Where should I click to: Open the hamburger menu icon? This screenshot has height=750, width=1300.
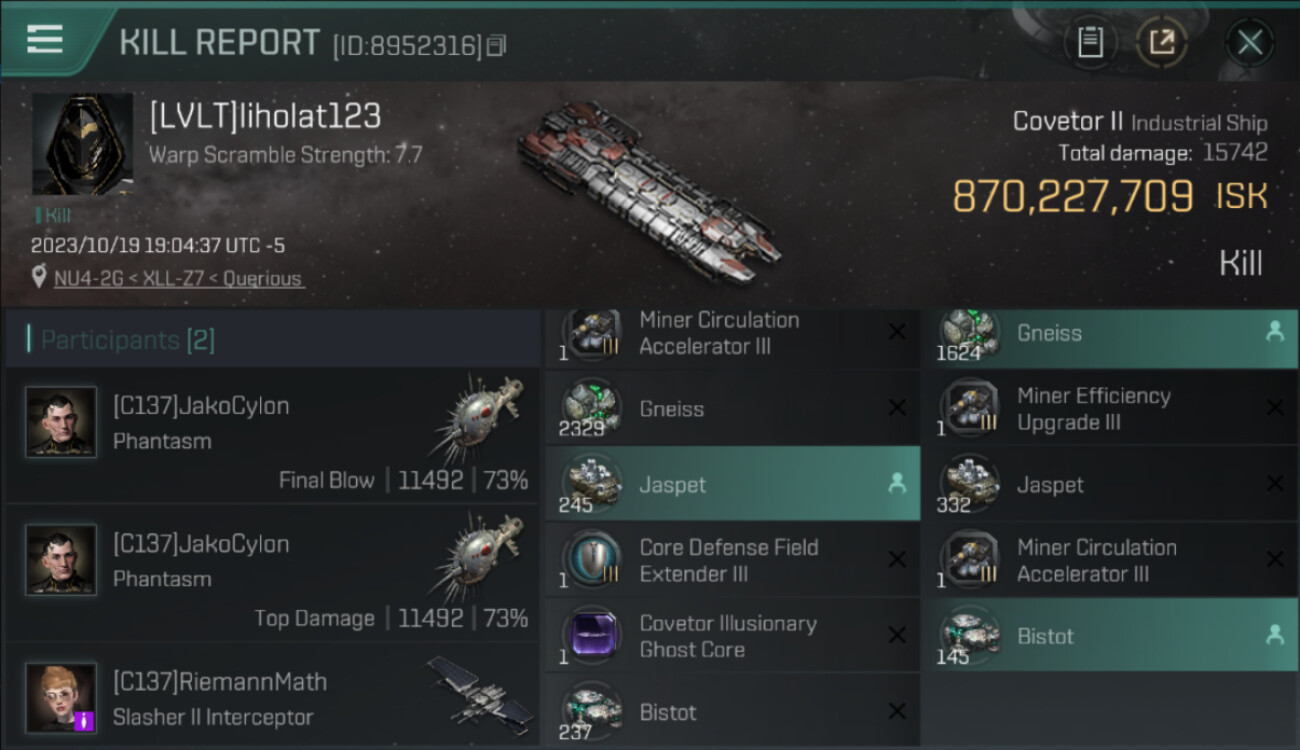point(45,39)
